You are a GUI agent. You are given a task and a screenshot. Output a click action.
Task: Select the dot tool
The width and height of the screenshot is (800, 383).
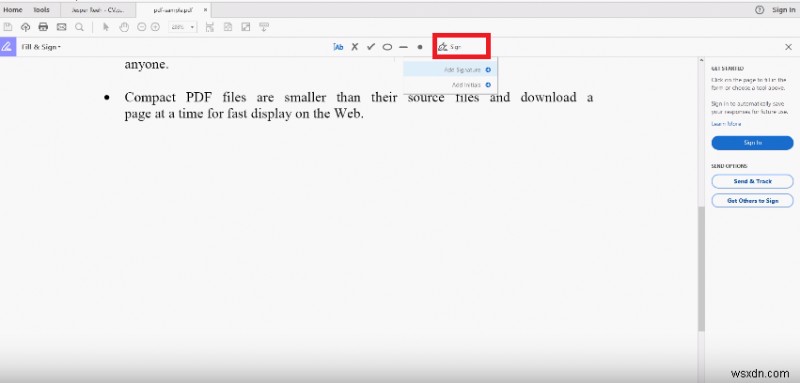click(x=420, y=47)
